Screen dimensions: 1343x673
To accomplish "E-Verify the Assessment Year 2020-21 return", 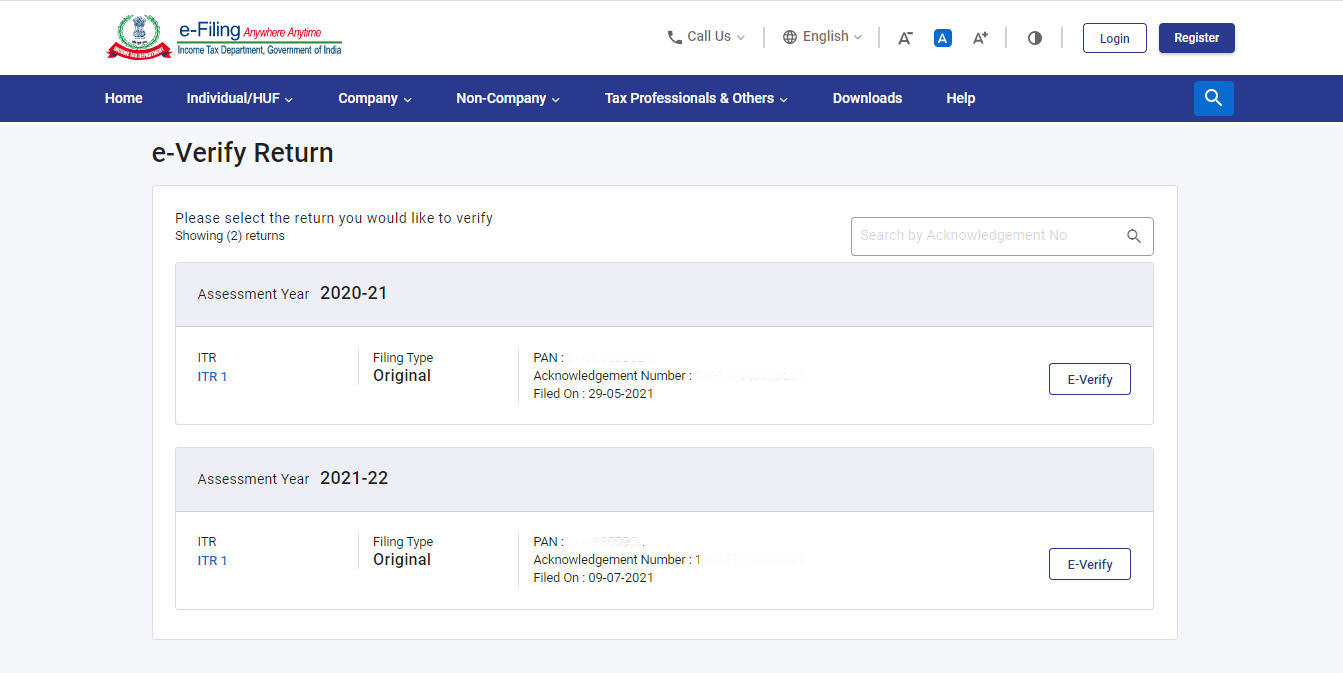I will (x=1089, y=378).
